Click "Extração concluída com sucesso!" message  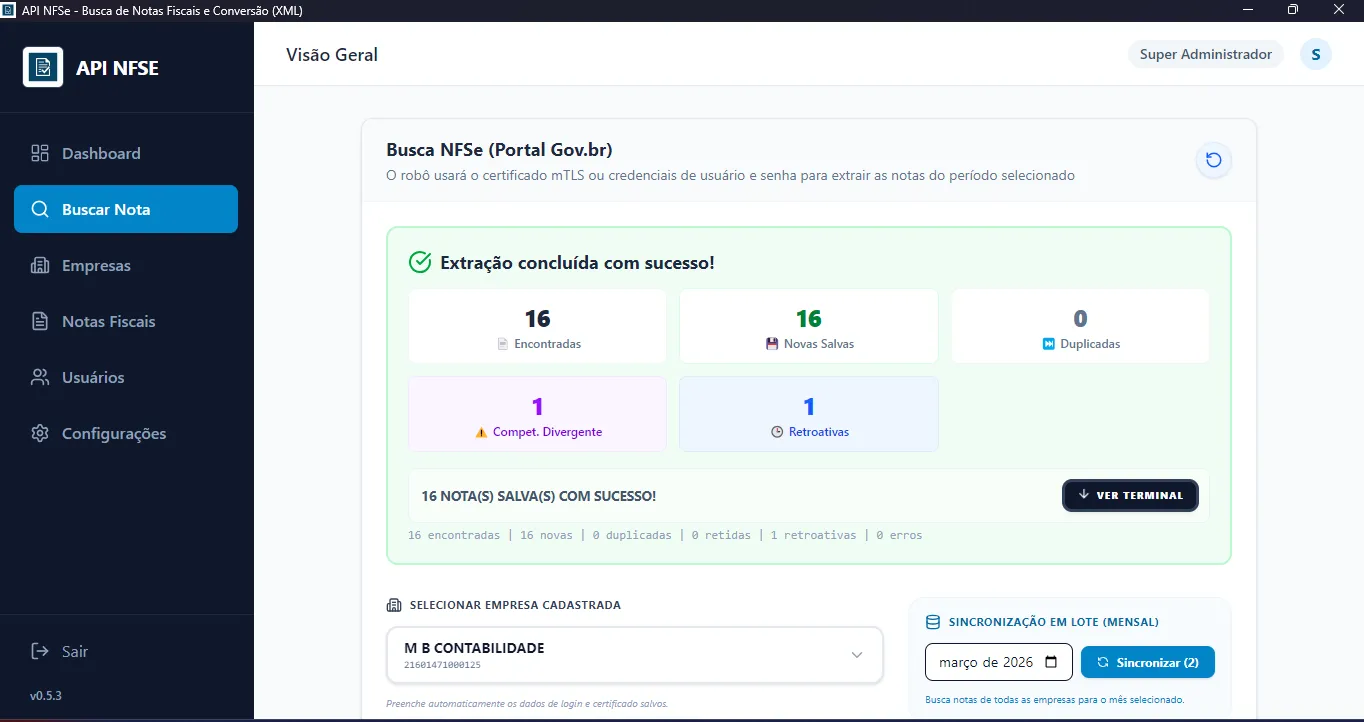[577, 263]
